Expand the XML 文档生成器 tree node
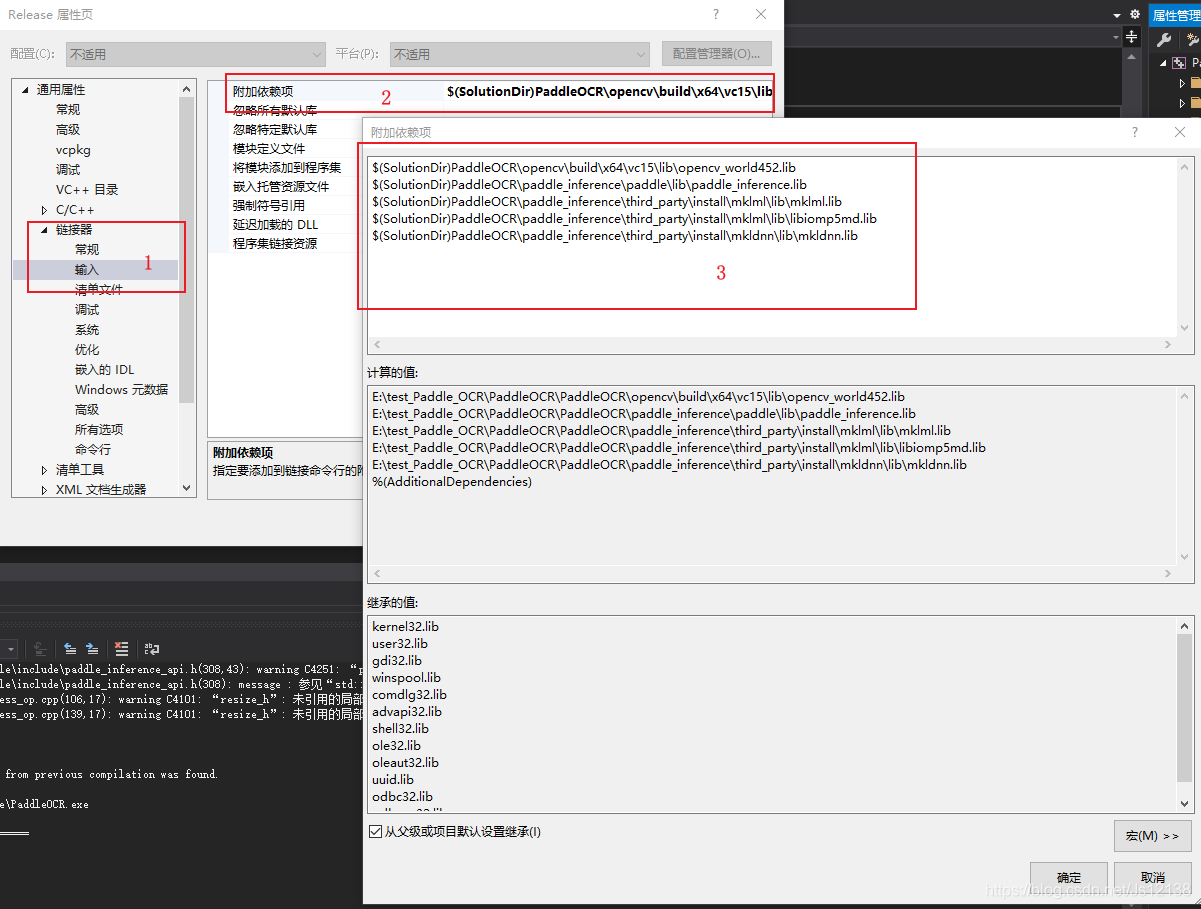This screenshot has width=1201, height=909. coord(44,490)
